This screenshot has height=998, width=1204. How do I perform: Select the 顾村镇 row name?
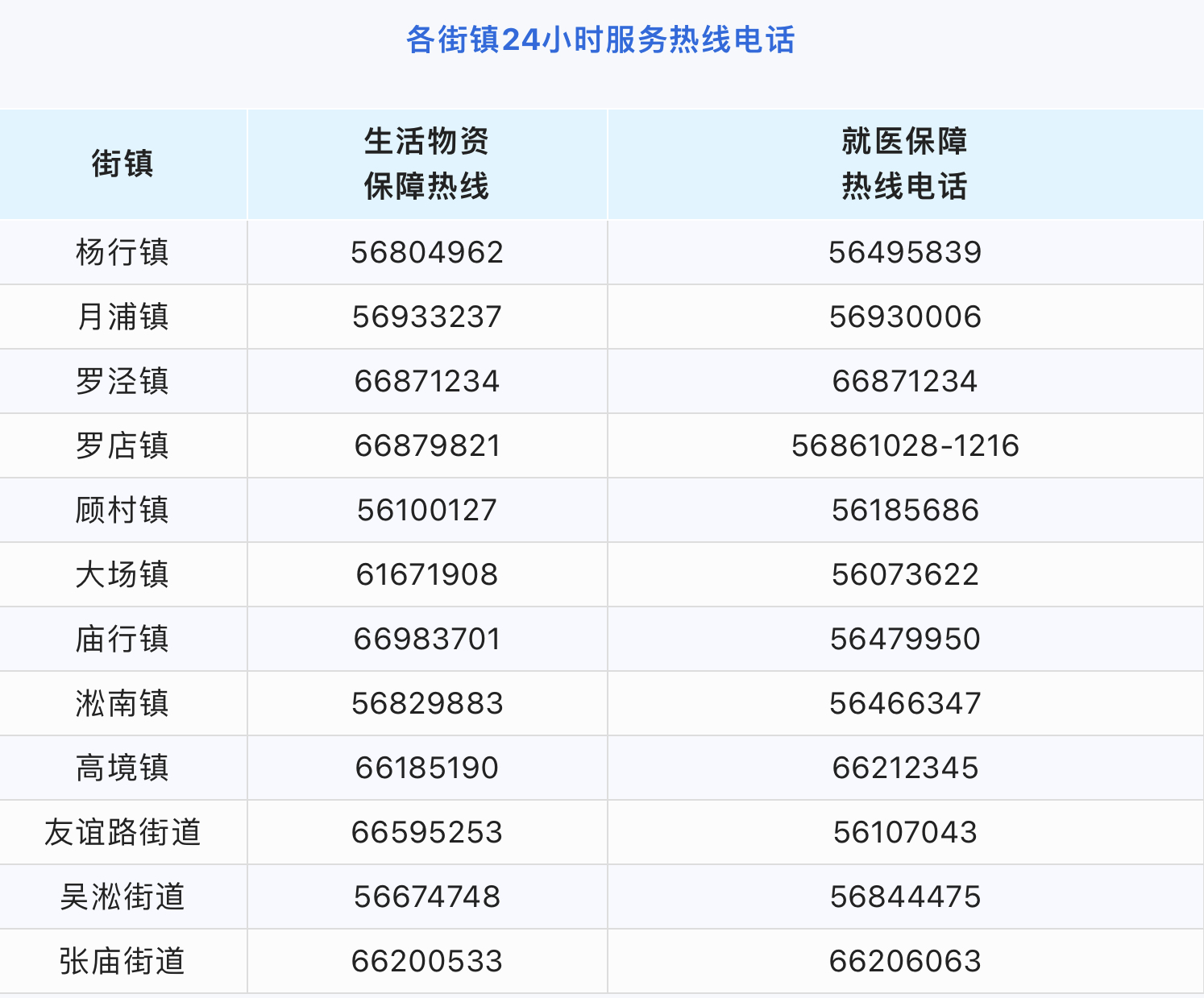point(122,510)
